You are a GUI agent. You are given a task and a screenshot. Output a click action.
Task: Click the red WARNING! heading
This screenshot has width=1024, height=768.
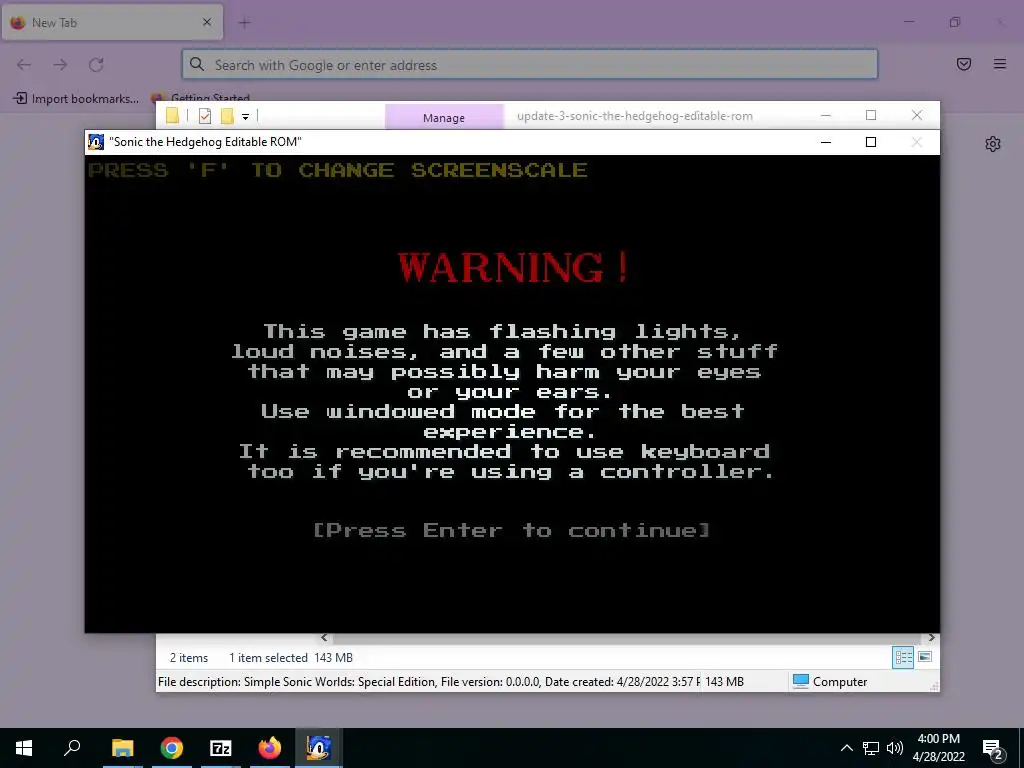coord(513,267)
